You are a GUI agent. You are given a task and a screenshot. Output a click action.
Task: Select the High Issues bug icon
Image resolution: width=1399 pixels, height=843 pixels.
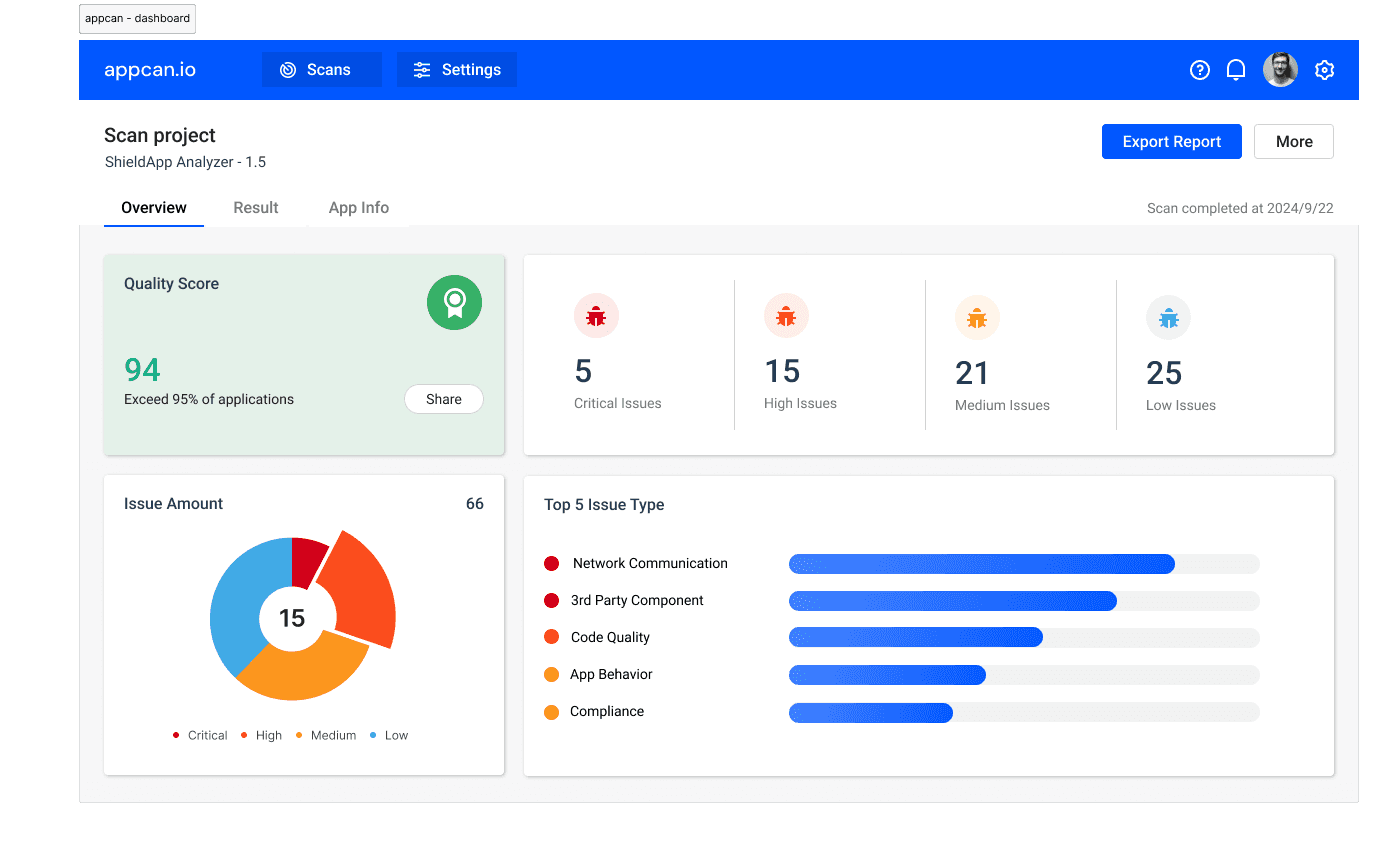pyautogui.click(x=786, y=316)
